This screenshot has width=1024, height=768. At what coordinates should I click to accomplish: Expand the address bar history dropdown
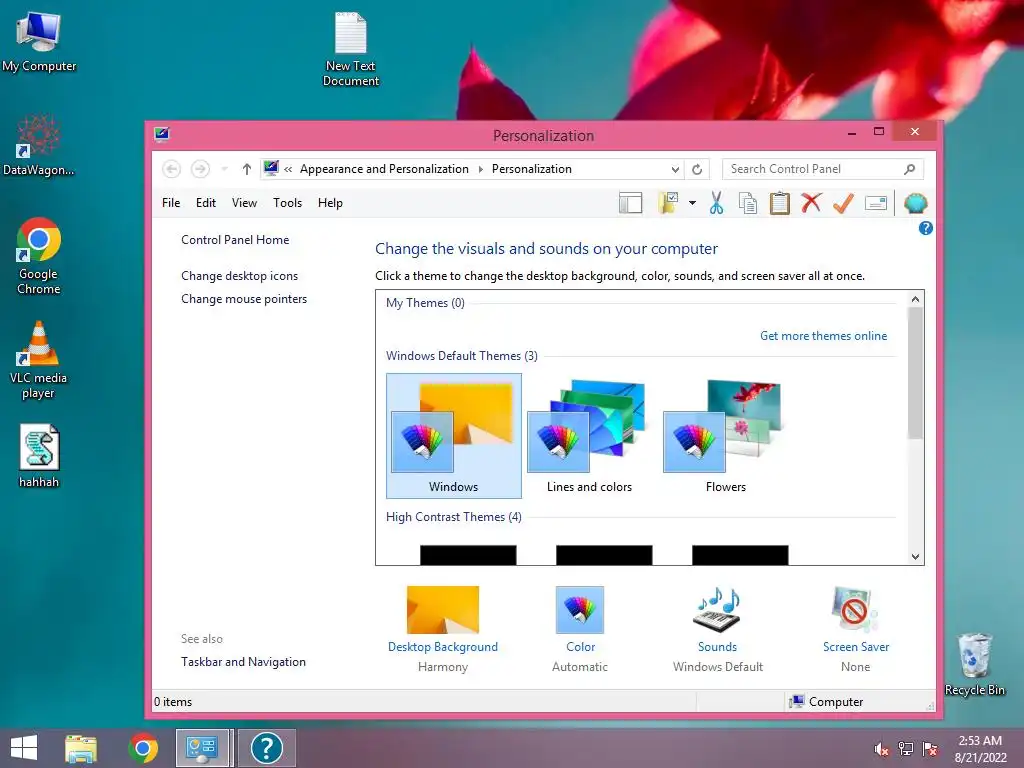coord(675,169)
